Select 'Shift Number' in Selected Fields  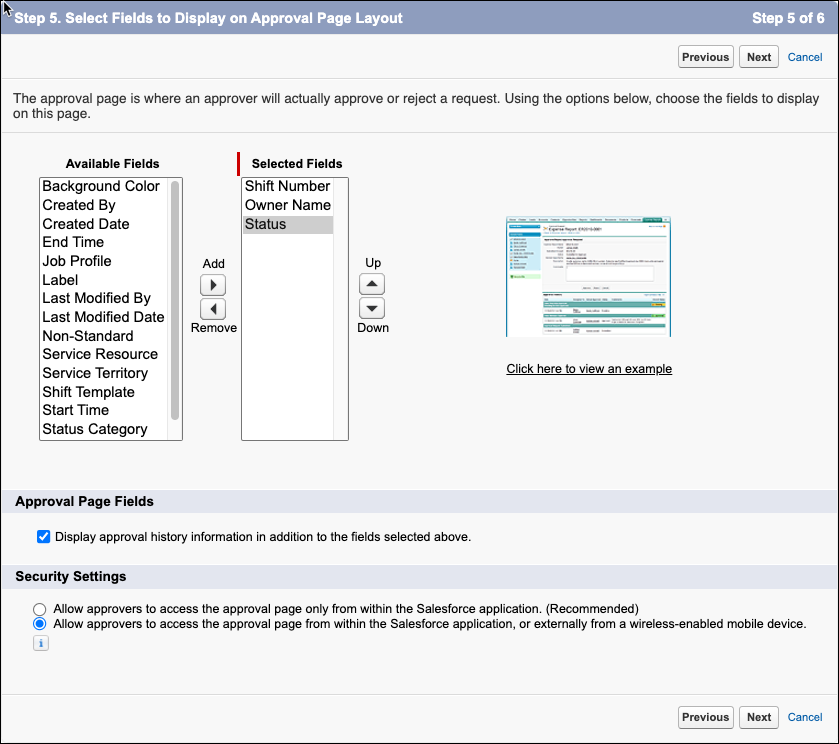pyautogui.click(x=288, y=186)
